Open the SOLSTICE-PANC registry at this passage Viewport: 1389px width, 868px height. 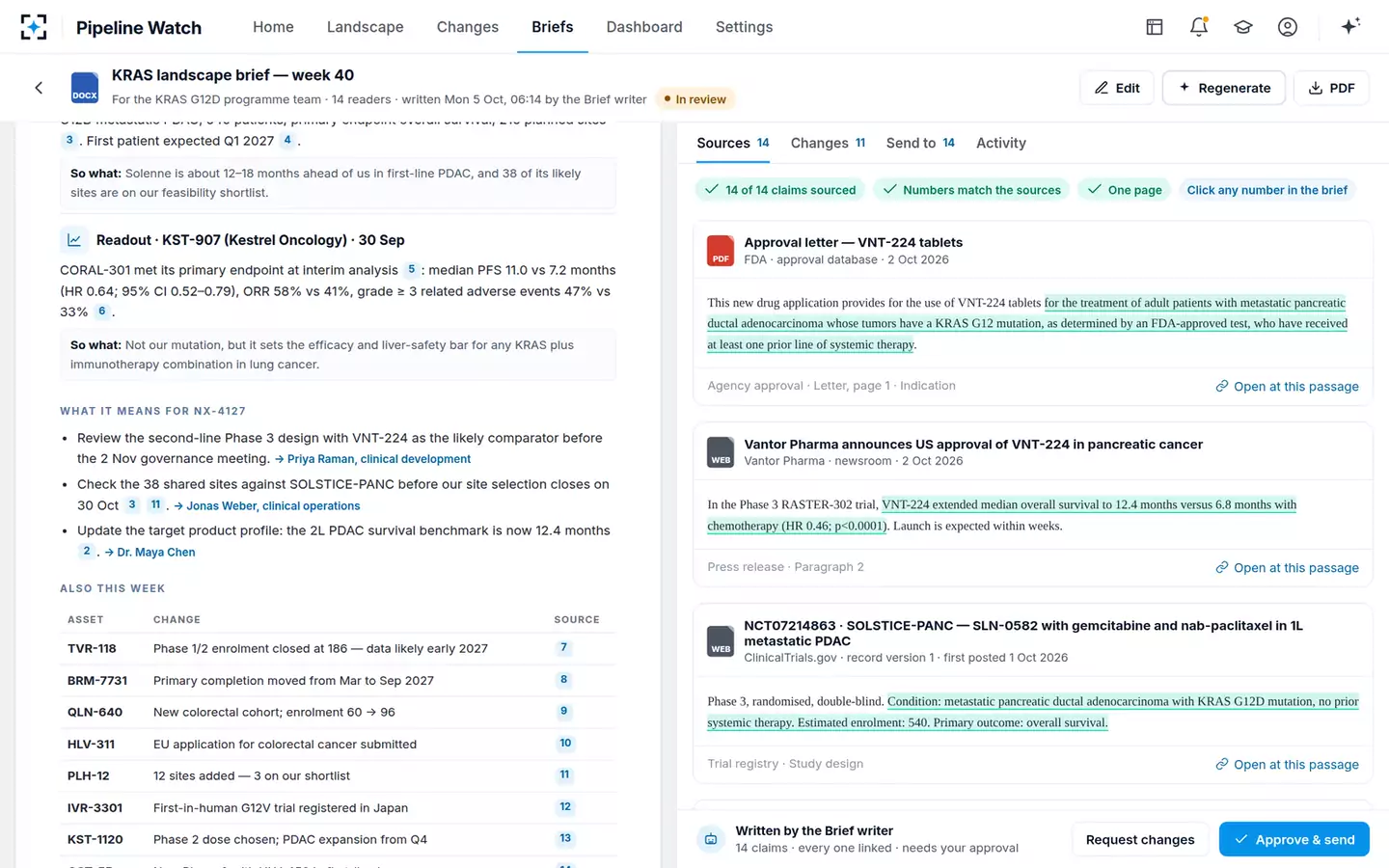tap(1288, 764)
